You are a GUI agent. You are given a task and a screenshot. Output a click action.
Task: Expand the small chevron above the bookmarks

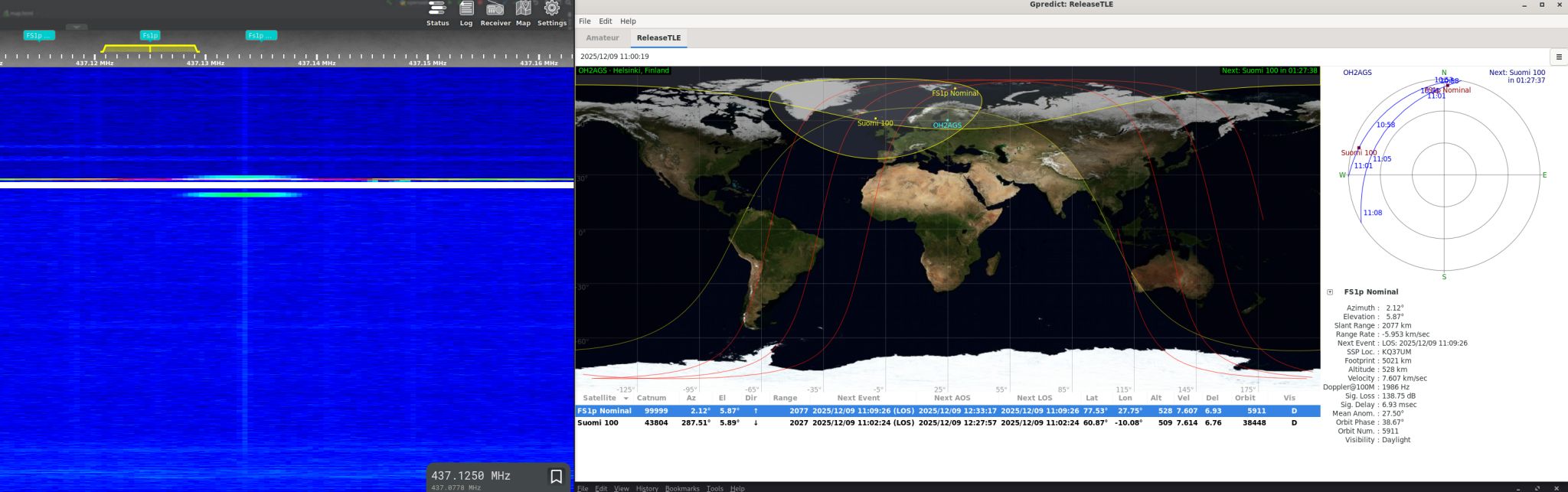pos(77,27)
